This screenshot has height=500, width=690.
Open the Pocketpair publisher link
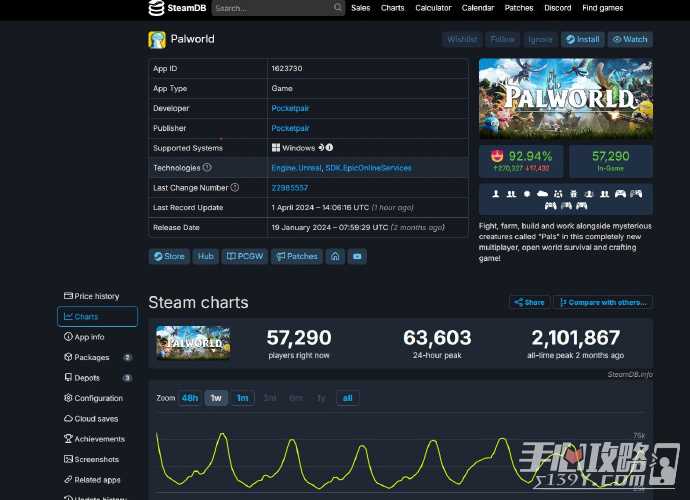(x=290, y=128)
